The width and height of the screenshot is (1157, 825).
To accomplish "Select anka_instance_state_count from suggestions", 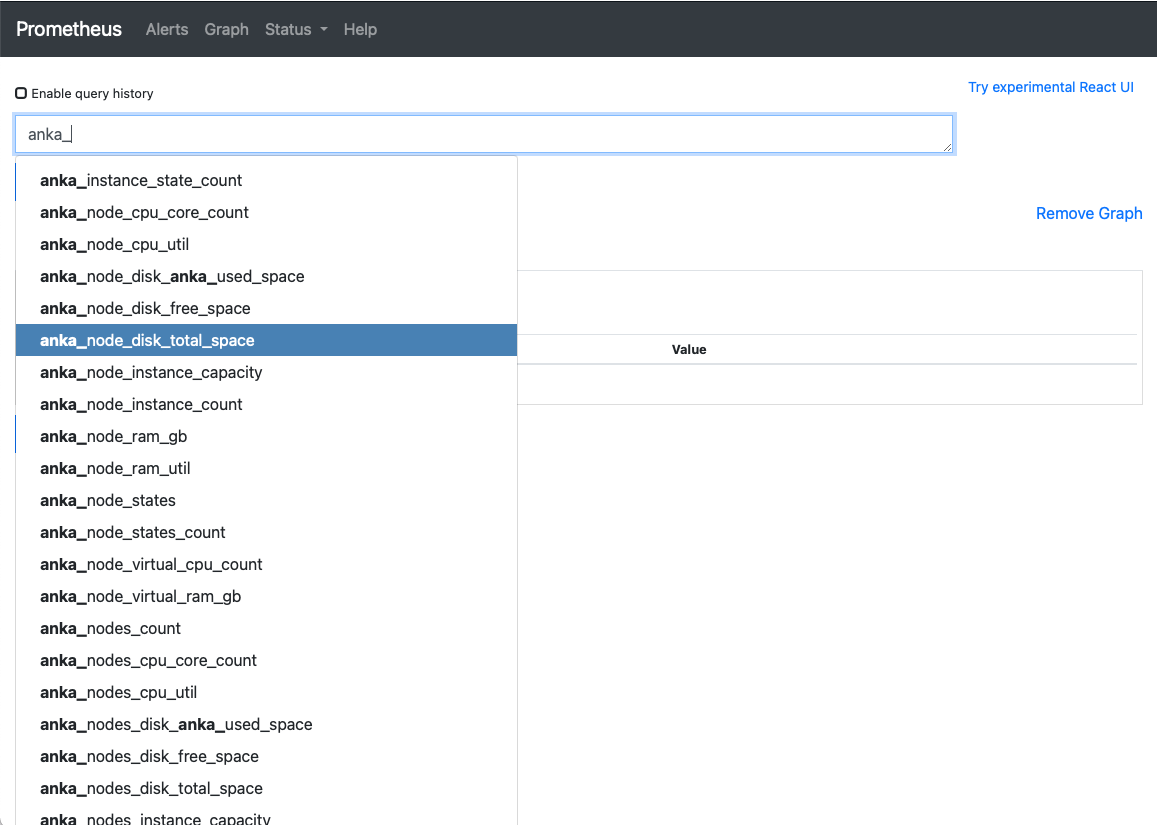I will pos(140,180).
